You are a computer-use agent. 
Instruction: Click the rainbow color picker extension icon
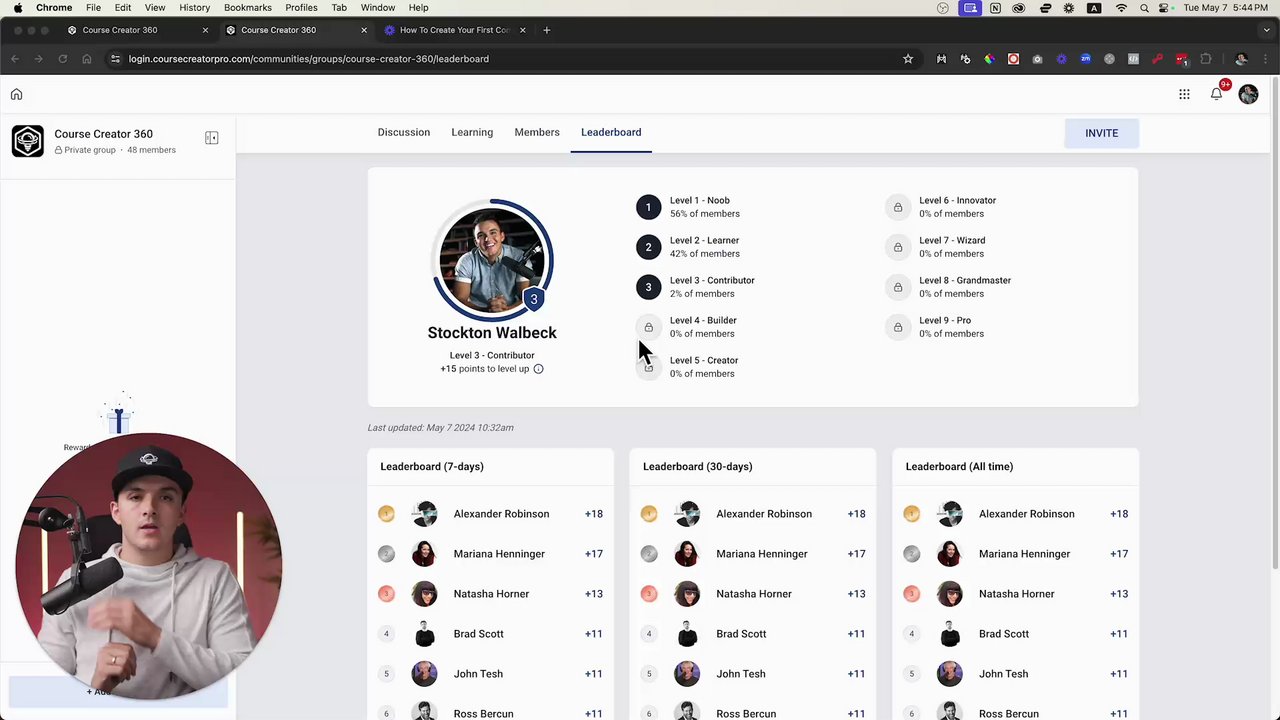pyautogui.click(x=989, y=59)
